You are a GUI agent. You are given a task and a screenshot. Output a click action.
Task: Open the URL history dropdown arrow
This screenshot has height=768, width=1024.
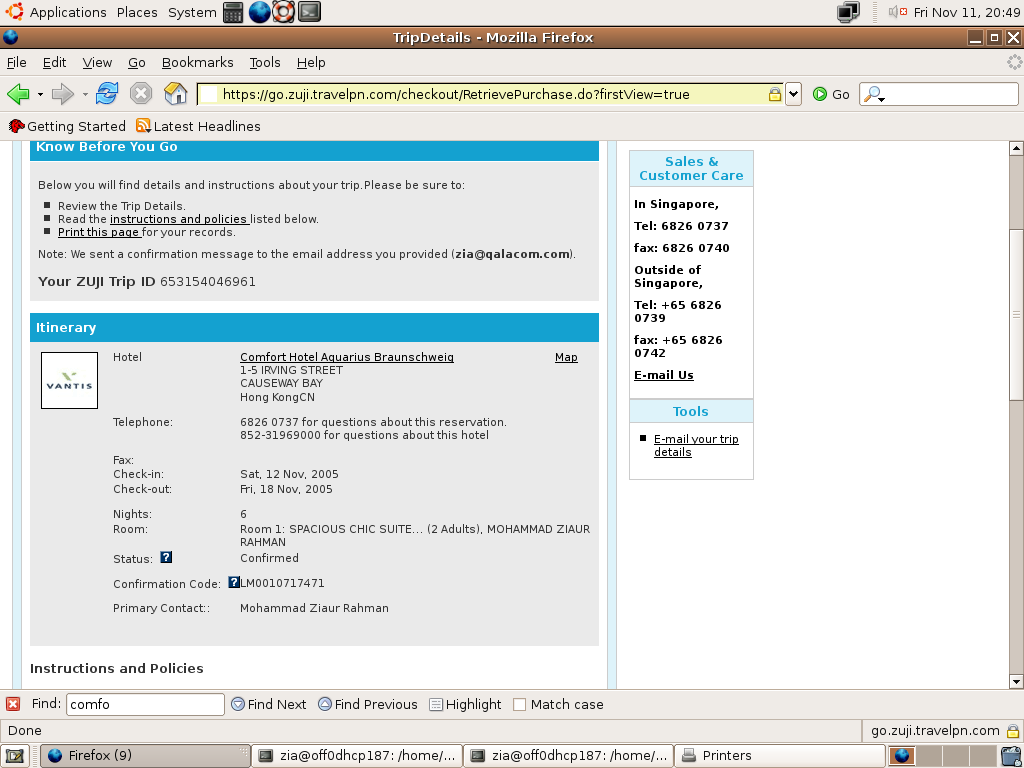(x=793, y=94)
